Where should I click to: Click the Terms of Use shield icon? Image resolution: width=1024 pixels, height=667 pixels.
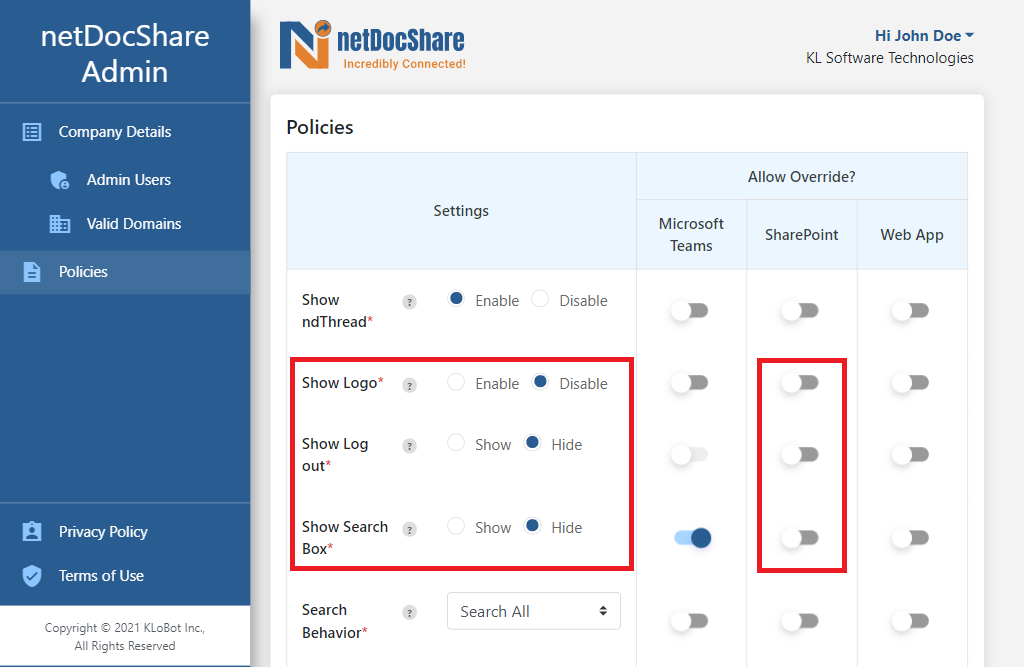(31, 576)
